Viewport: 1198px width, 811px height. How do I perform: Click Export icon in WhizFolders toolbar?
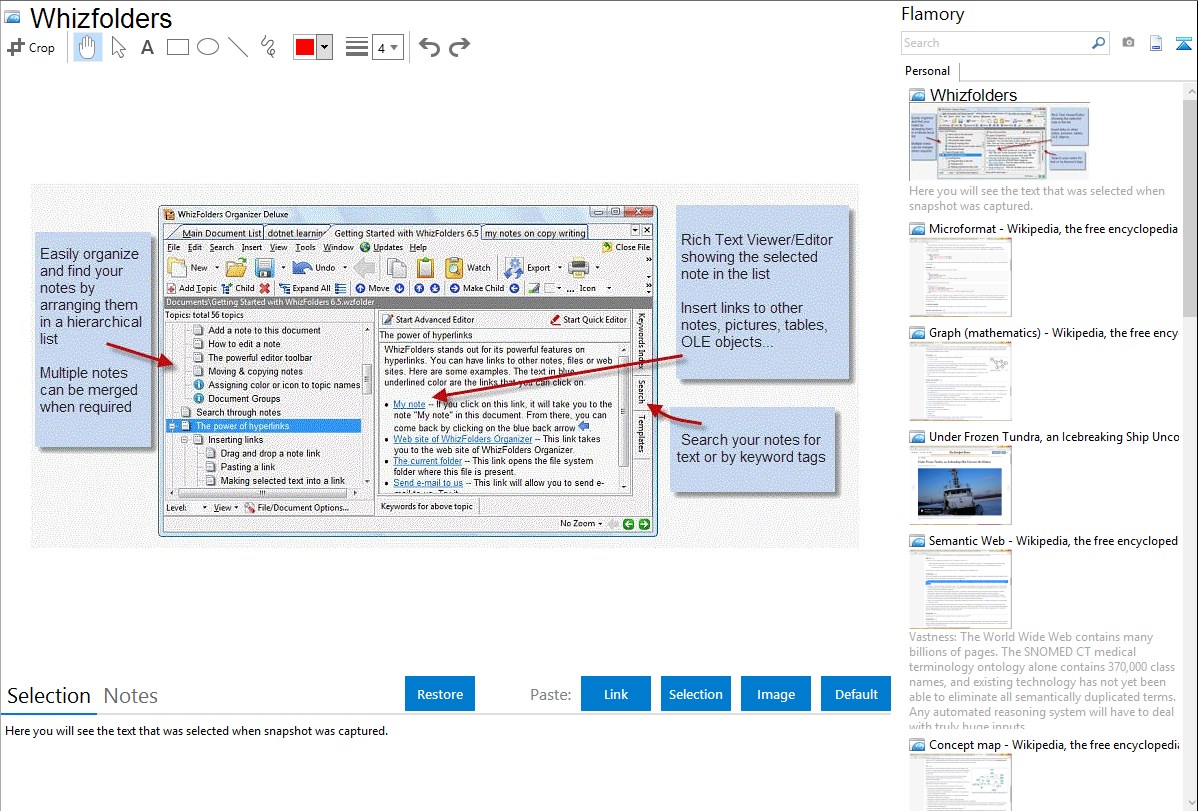pyautogui.click(x=513, y=268)
